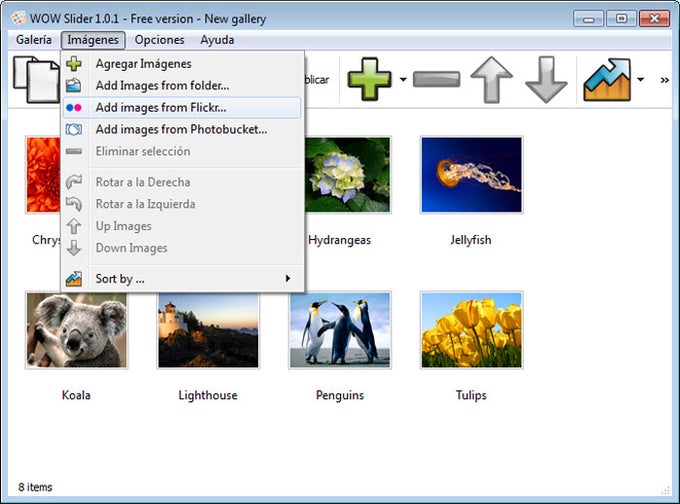The image size is (680, 504).
Task: Click the Sort chart toolbar icon
Action: [607, 80]
